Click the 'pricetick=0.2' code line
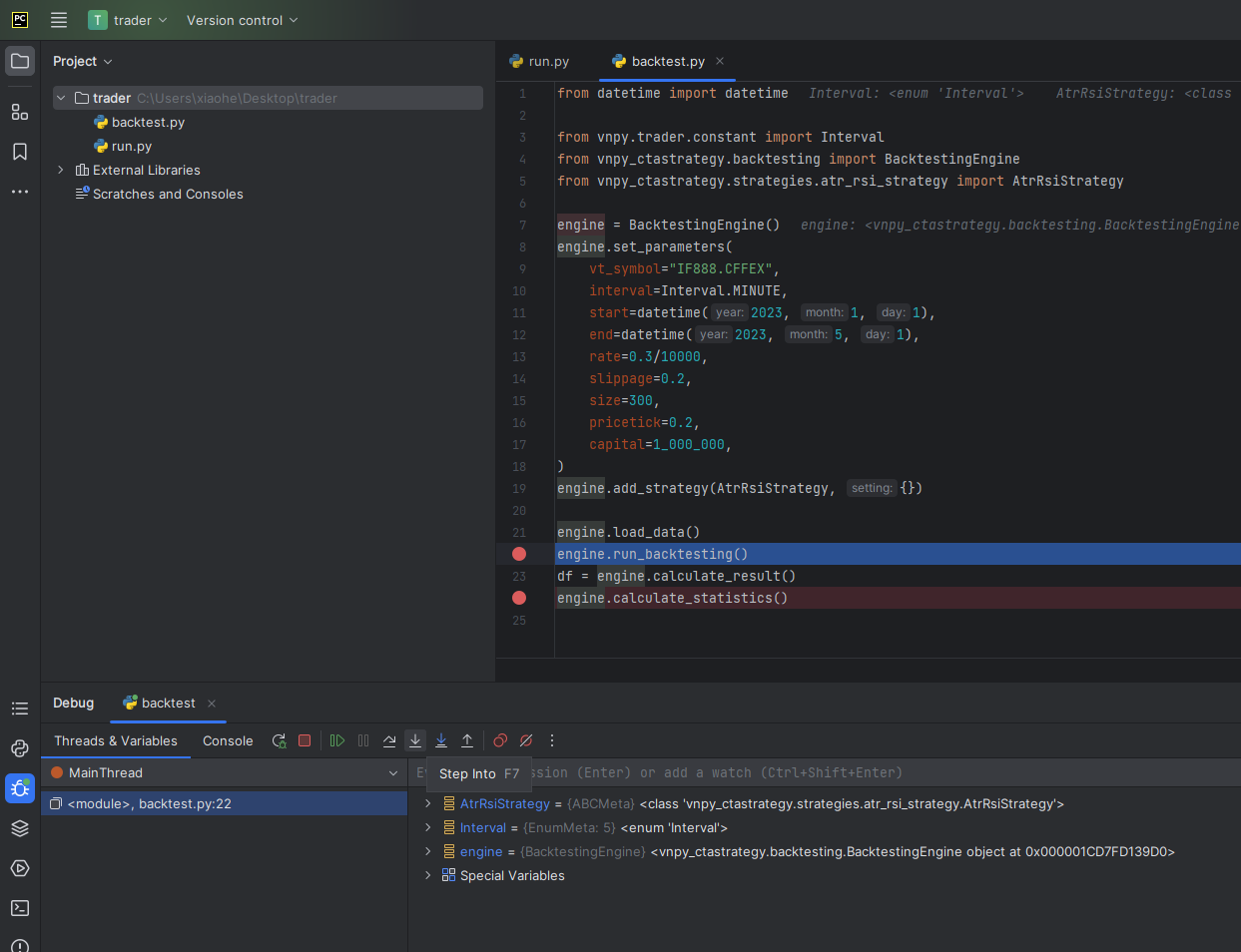This screenshot has height=952, width=1241. point(645,422)
